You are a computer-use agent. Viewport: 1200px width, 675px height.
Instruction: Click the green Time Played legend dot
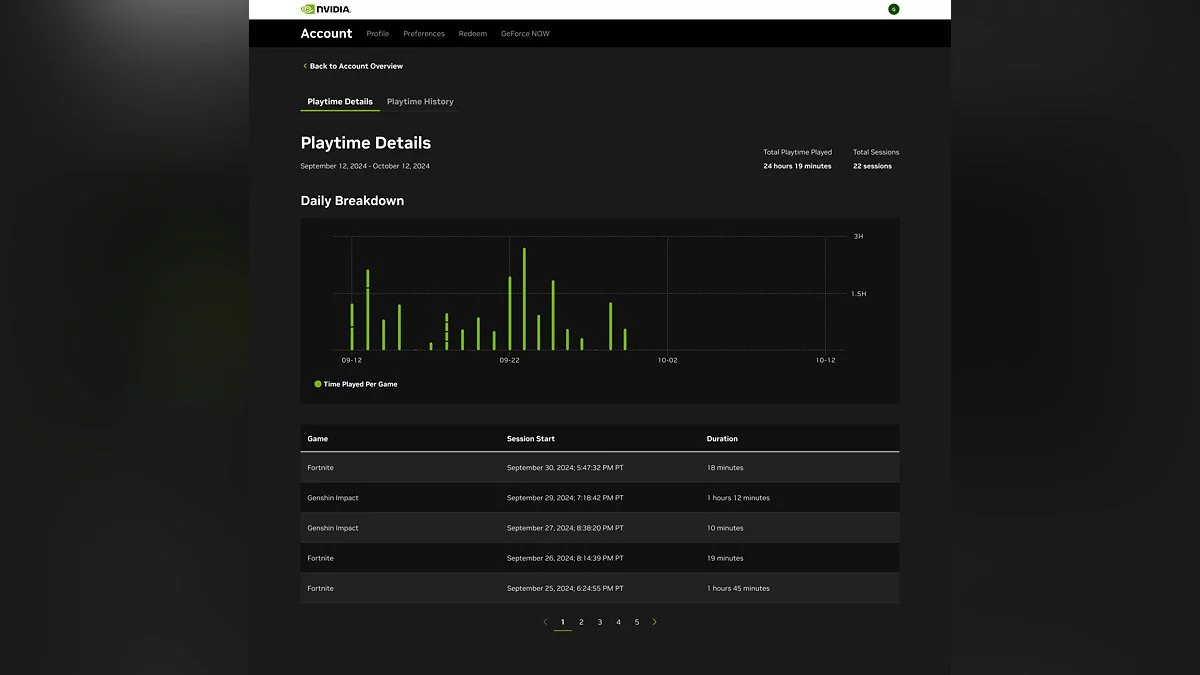tap(318, 384)
